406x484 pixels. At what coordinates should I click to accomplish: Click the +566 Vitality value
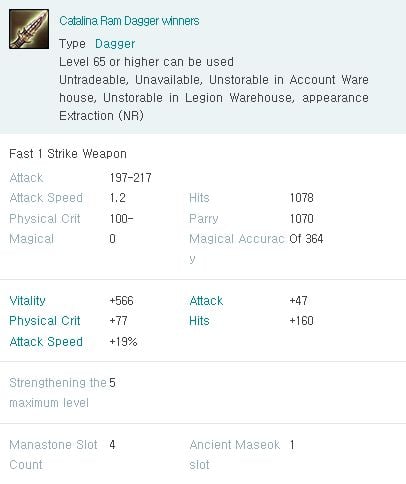tap(121, 301)
